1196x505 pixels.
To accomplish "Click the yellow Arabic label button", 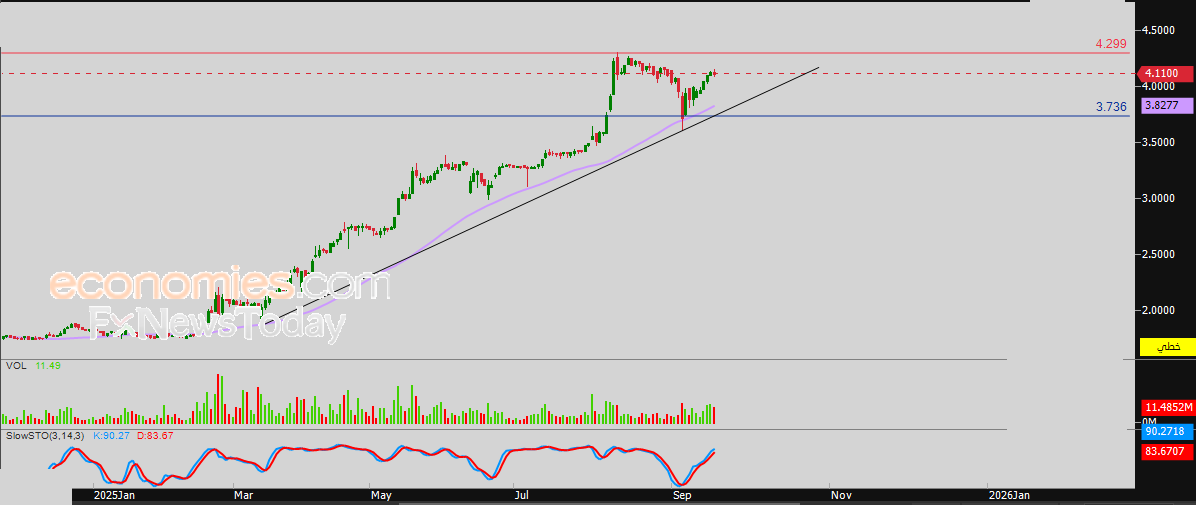I will click(1166, 347).
